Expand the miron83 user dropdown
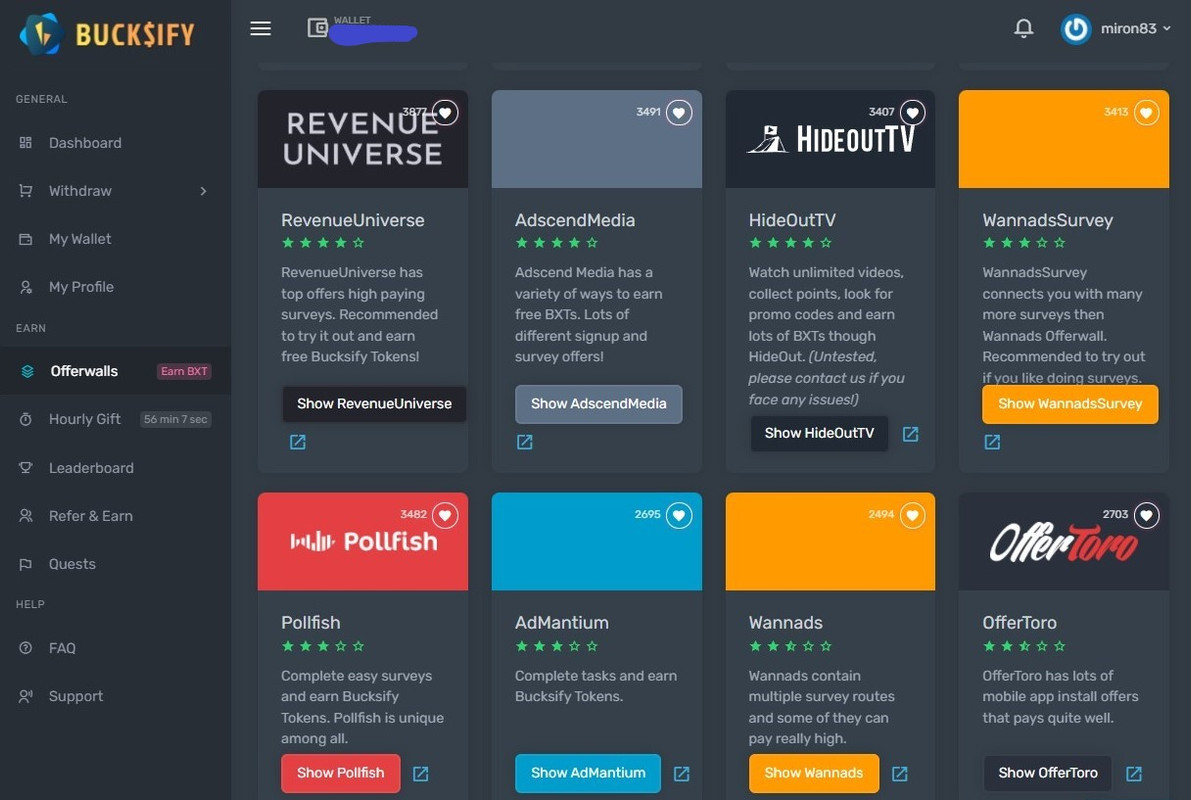Viewport: 1191px width, 800px height. [x=1135, y=28]
